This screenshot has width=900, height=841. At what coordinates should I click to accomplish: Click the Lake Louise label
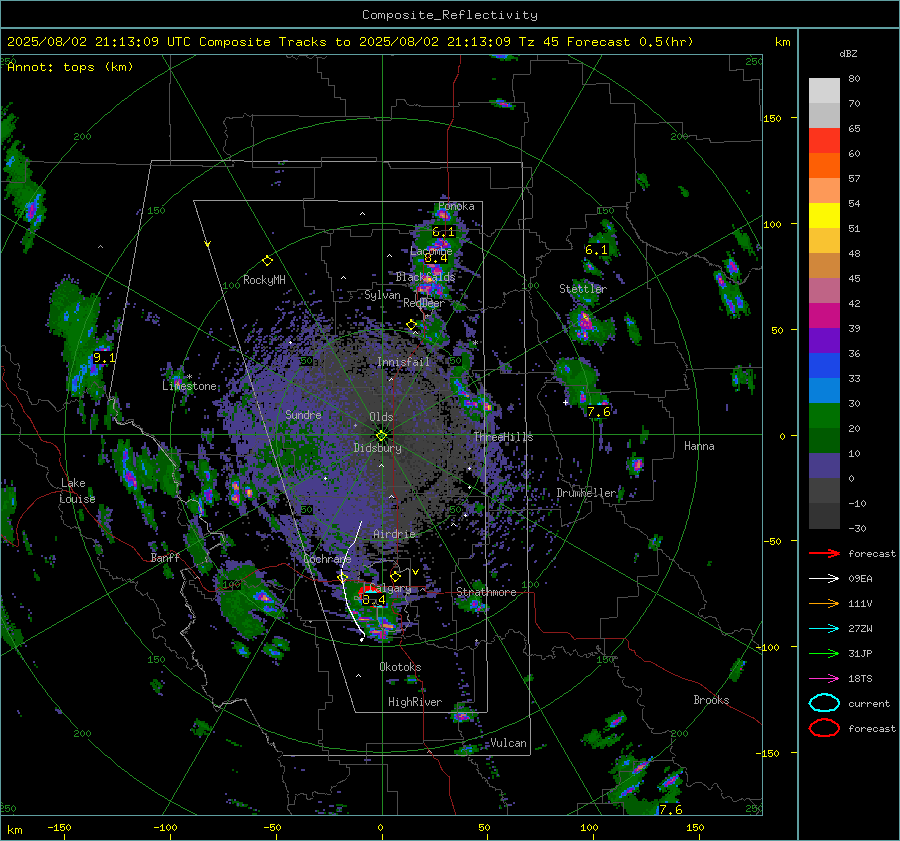click(77, 491)
